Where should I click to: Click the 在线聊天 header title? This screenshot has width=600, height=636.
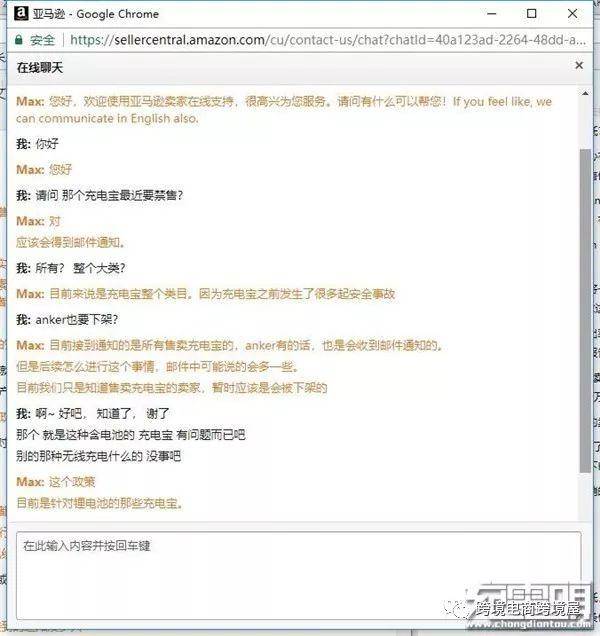click(x=40, y=67)
